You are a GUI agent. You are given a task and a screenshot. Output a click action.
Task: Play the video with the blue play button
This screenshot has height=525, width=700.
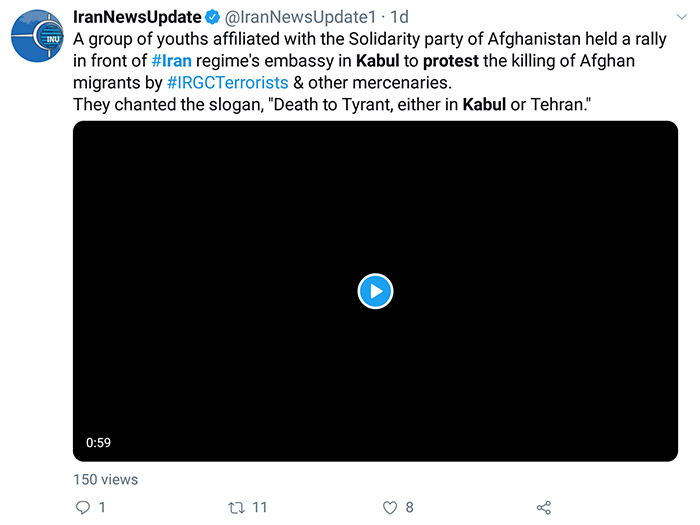point(375,291)
